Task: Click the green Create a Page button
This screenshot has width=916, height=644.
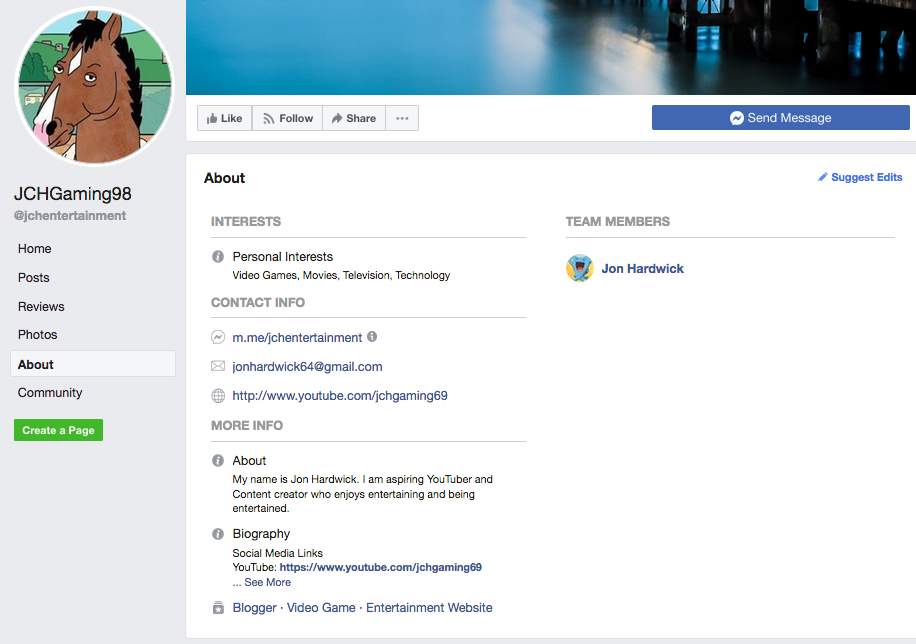Action: coord(58,430)
